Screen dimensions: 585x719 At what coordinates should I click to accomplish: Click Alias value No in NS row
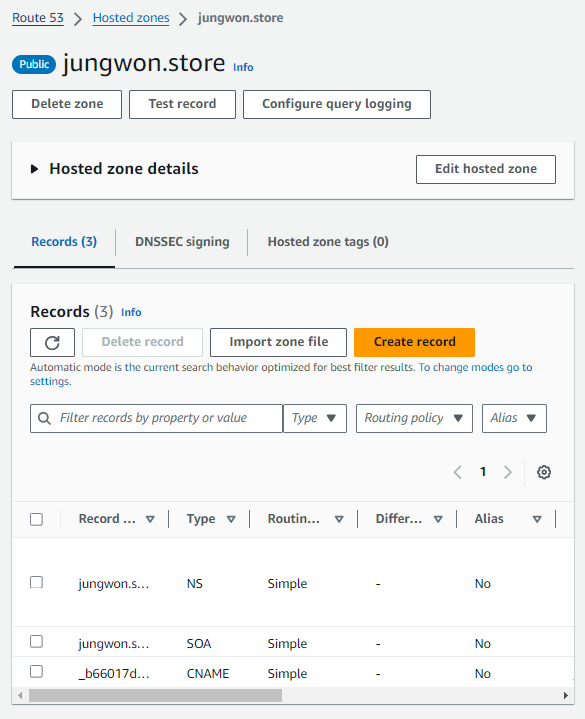tap(483, 584)
